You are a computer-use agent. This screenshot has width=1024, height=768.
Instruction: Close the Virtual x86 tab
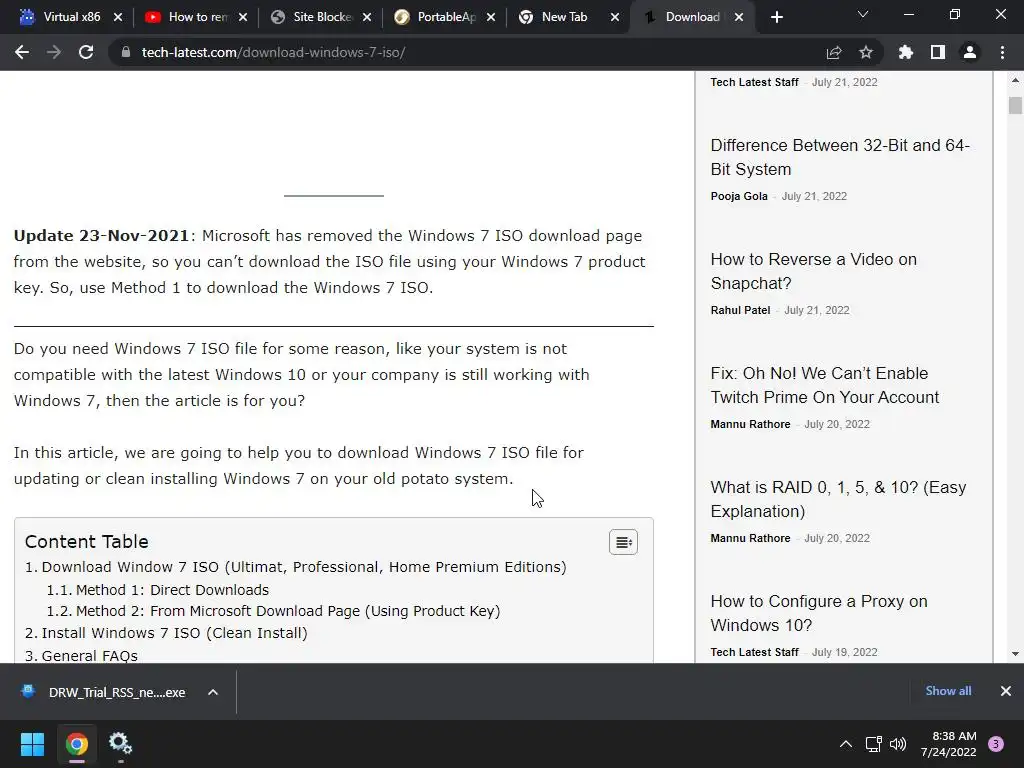pos(118,17)
